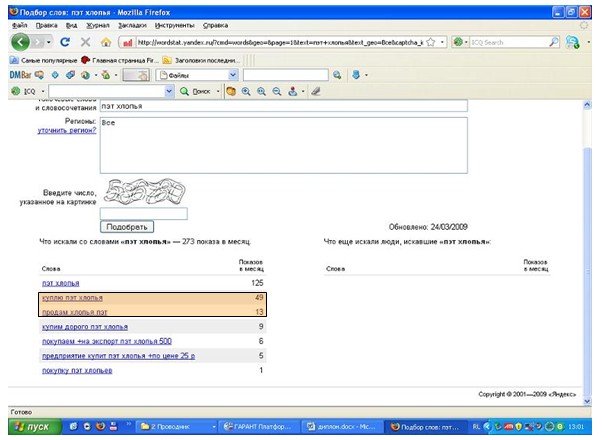Click the zoom-out magnifier icon
This screenshot has width=602, height=440.
(276, 91)
